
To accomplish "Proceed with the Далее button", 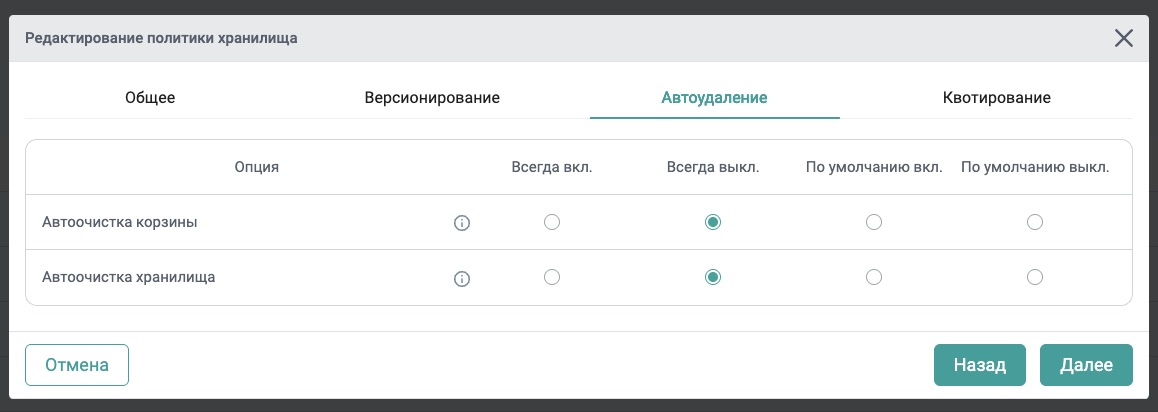I will (x=1086, y=365).
